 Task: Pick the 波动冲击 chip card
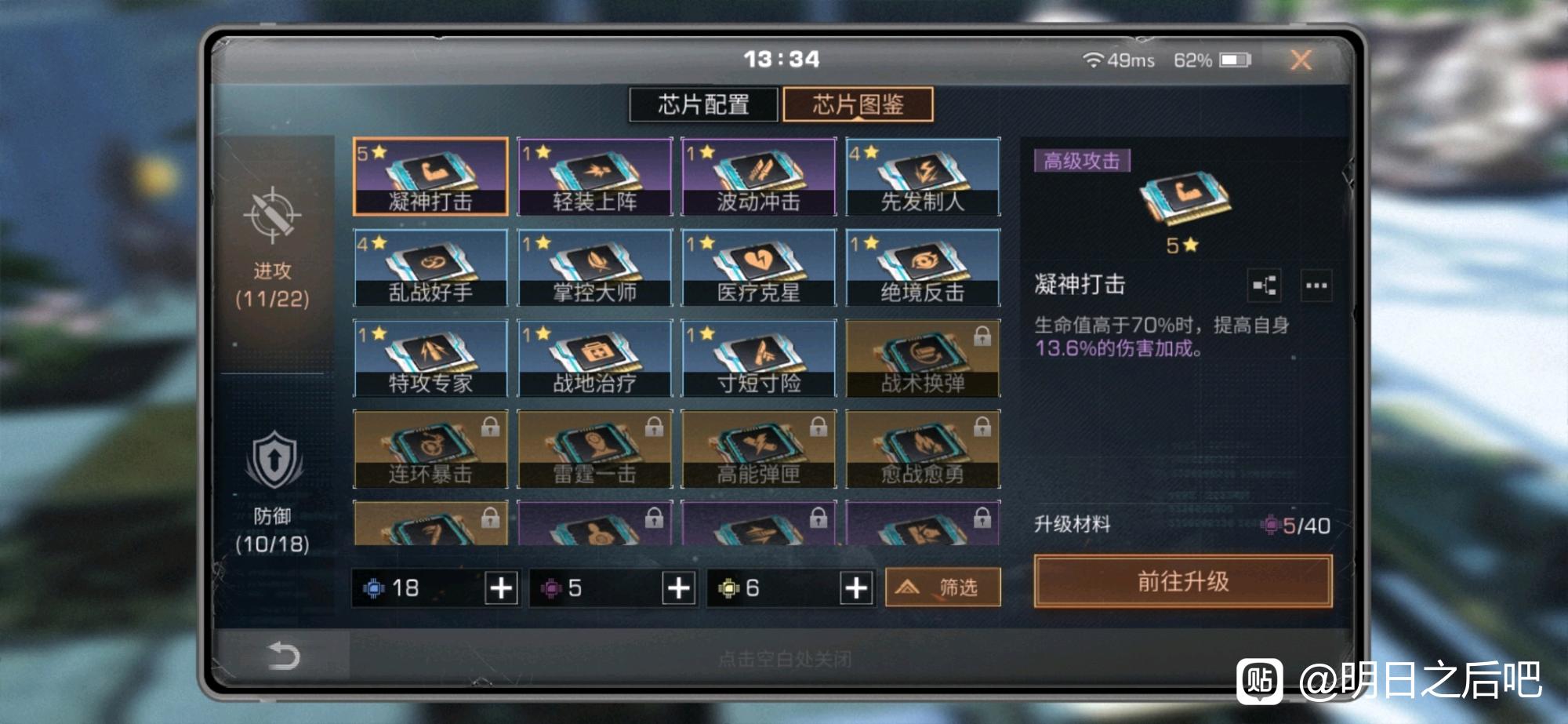coord(759,176)
